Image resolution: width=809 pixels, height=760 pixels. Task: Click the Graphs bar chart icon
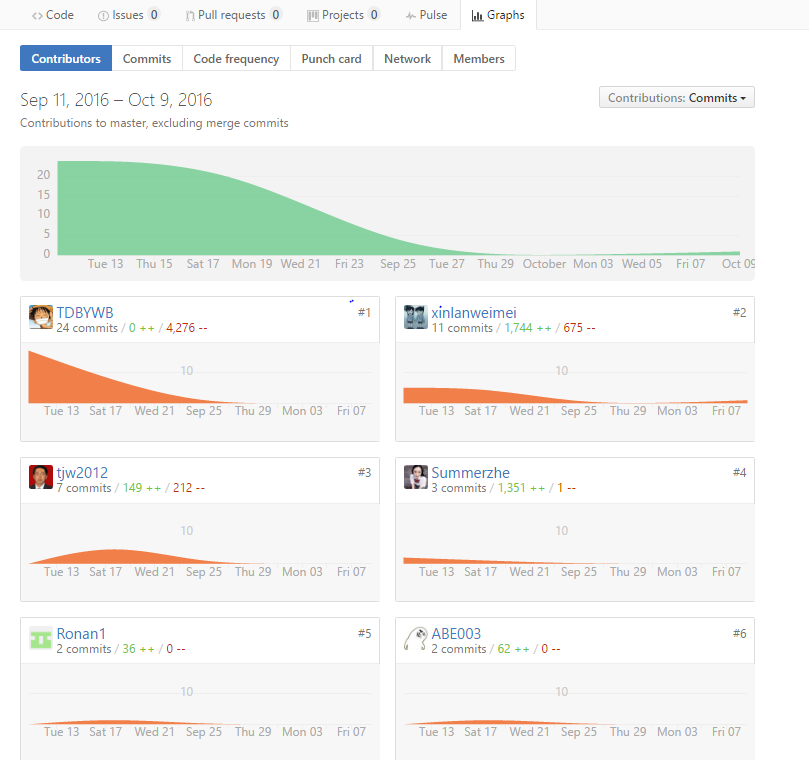(477, 16)
